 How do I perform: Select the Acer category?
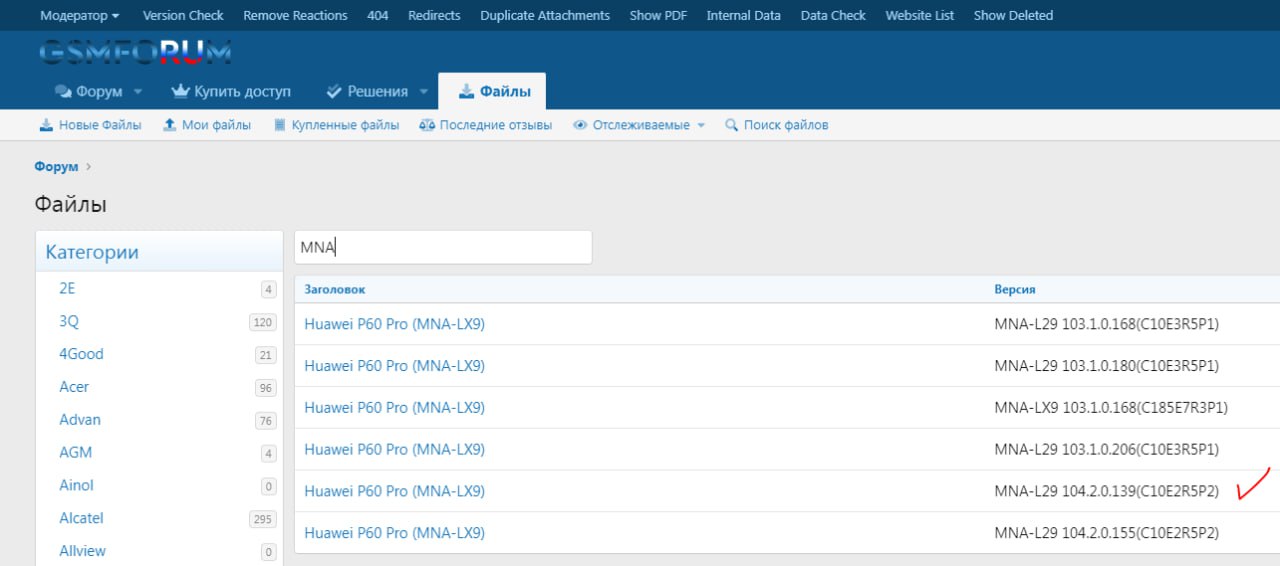point(74,387)
